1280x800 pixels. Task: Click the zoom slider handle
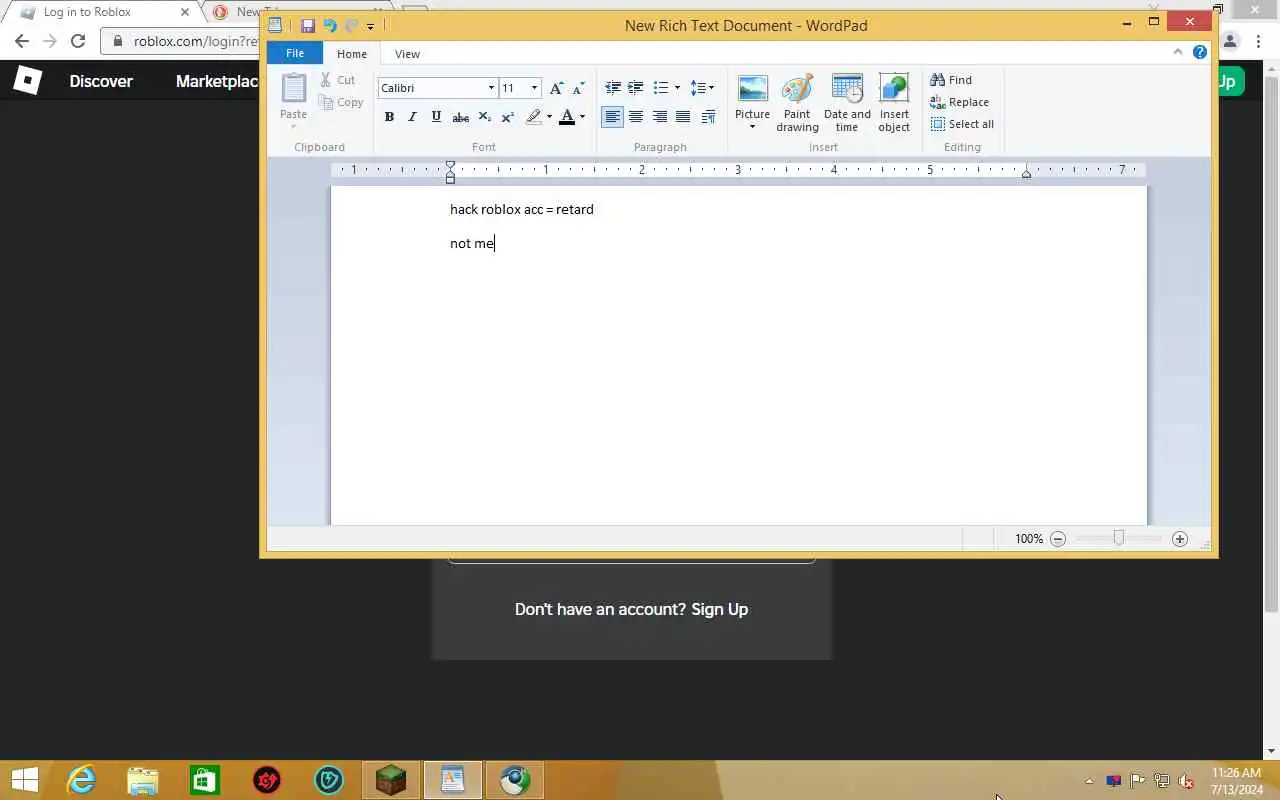click(x=1118, y=539)
